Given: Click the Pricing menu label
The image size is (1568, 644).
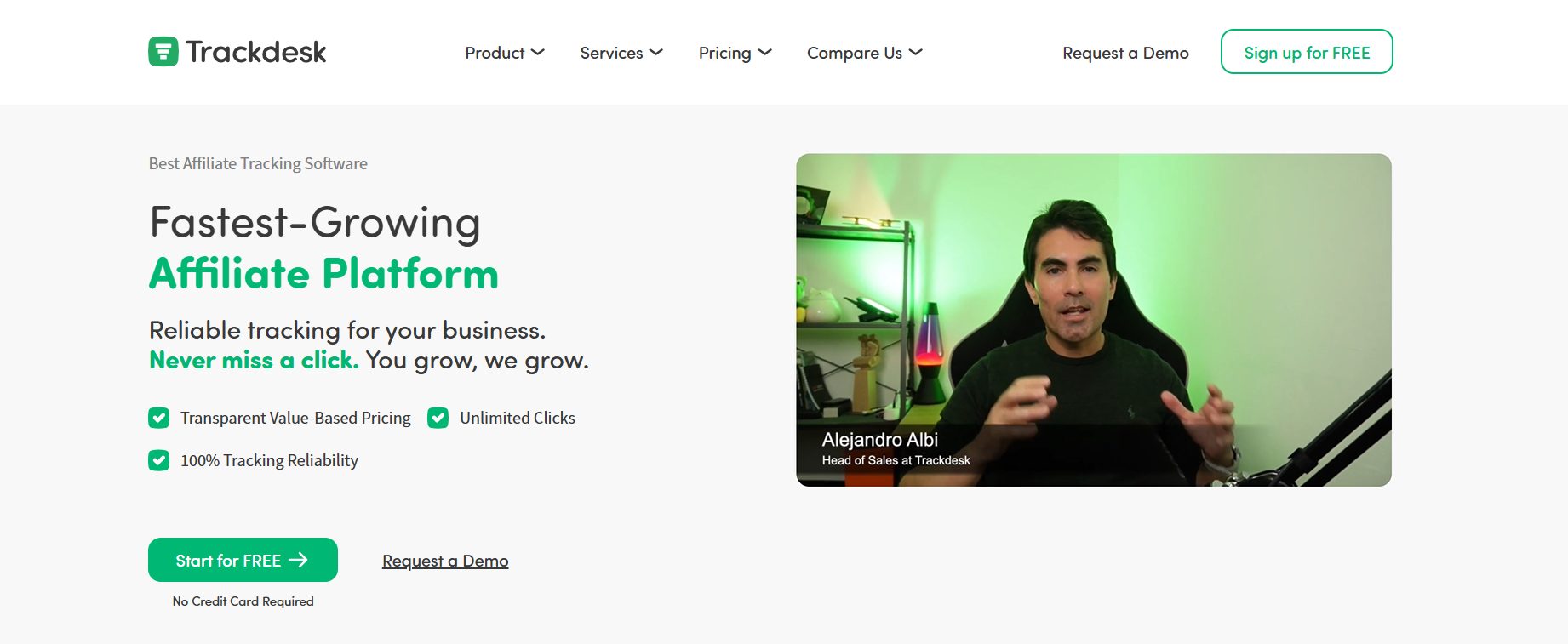Looking at the screenshot, I should pos(725,53).
